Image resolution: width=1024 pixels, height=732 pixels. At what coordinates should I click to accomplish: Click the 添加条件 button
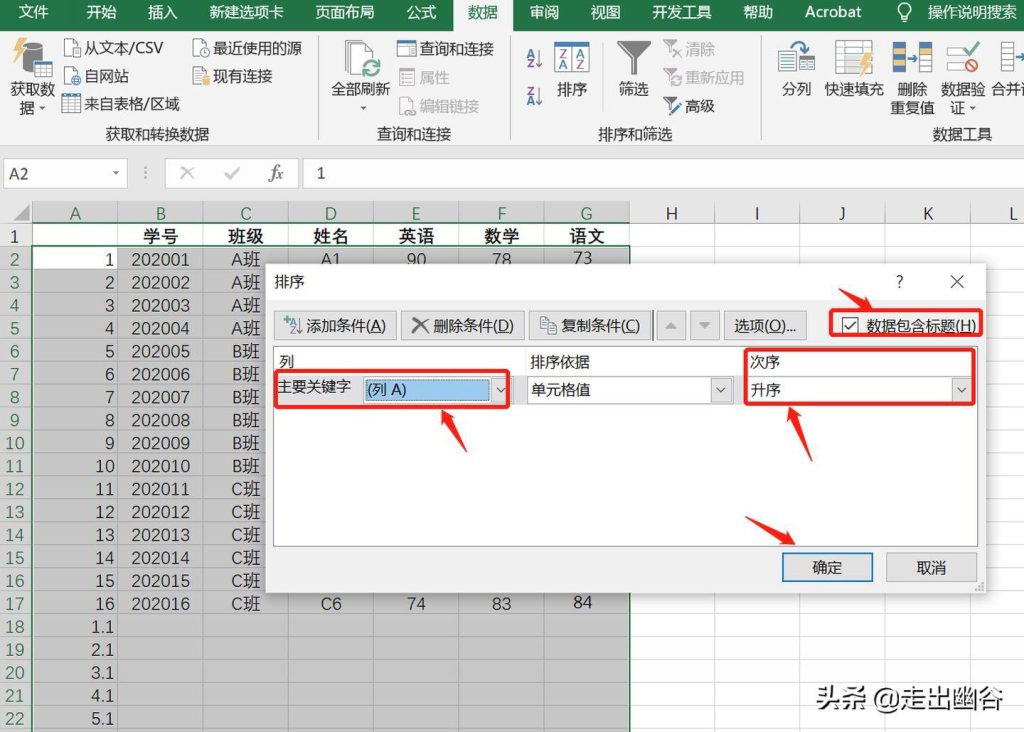coord(335,325)
